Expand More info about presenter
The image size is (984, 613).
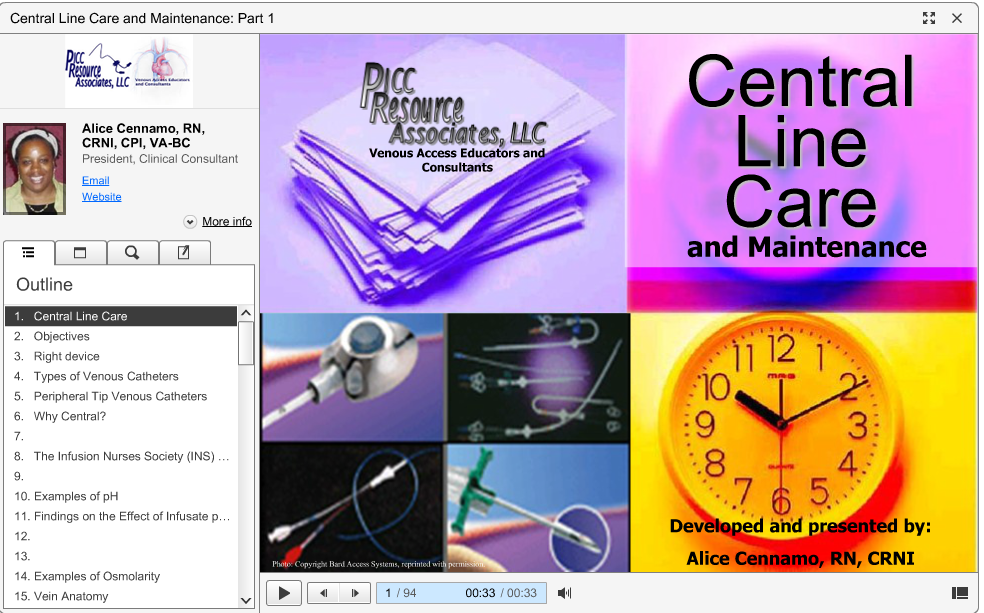coord(190,221)
